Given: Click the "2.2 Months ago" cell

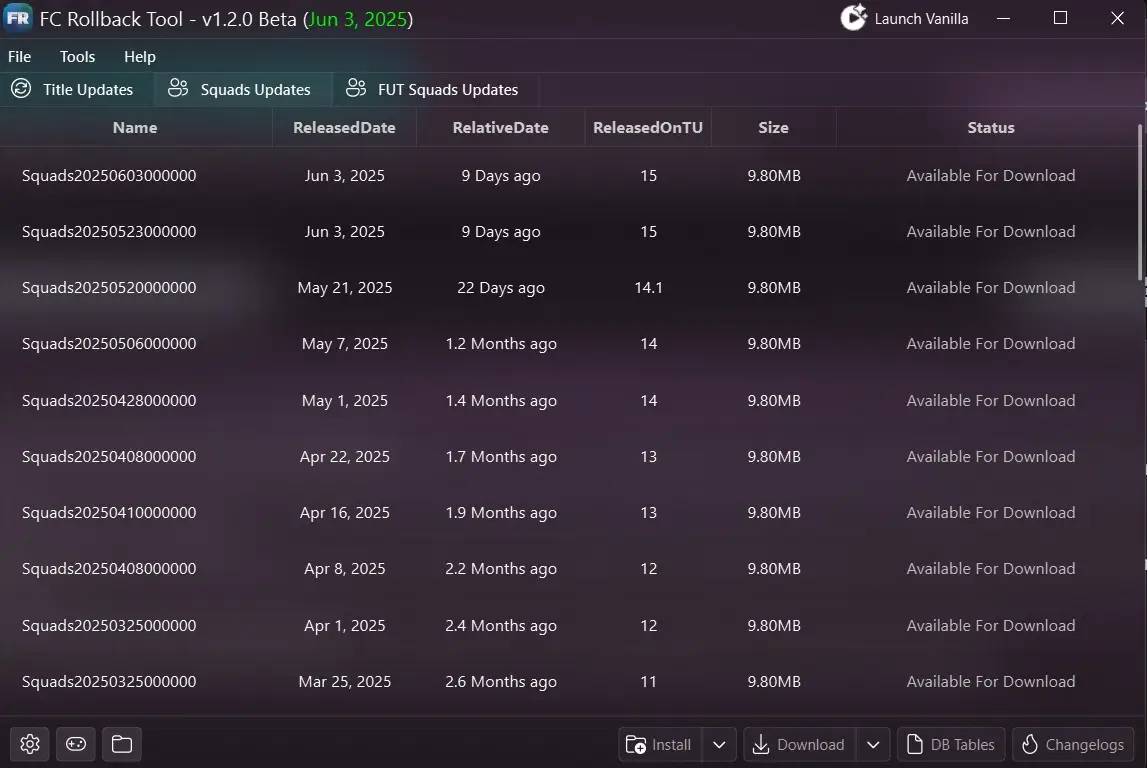Looking at the screenshot, I should click(x=501, y=568).
